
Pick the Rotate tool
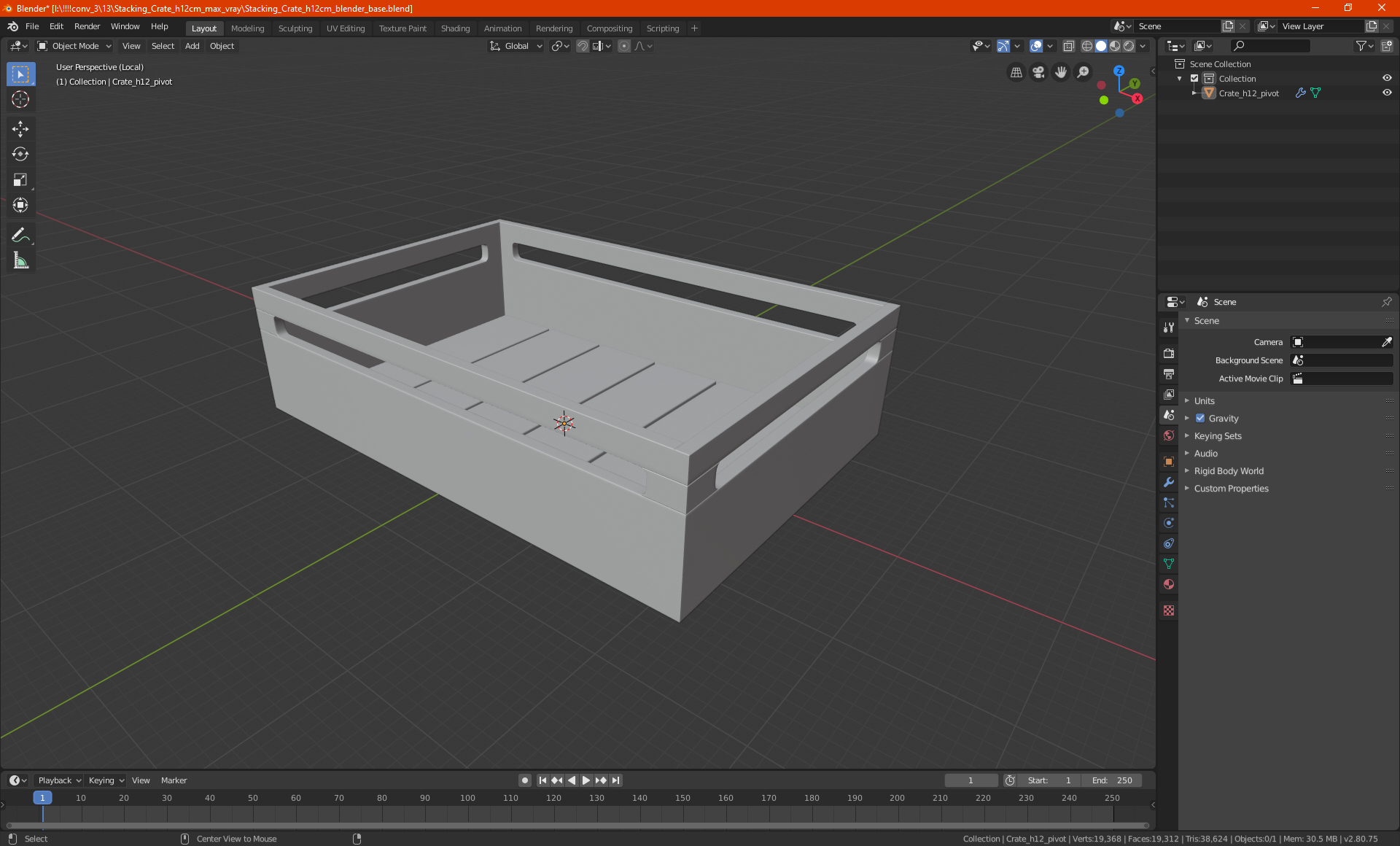tap(20, 155)
